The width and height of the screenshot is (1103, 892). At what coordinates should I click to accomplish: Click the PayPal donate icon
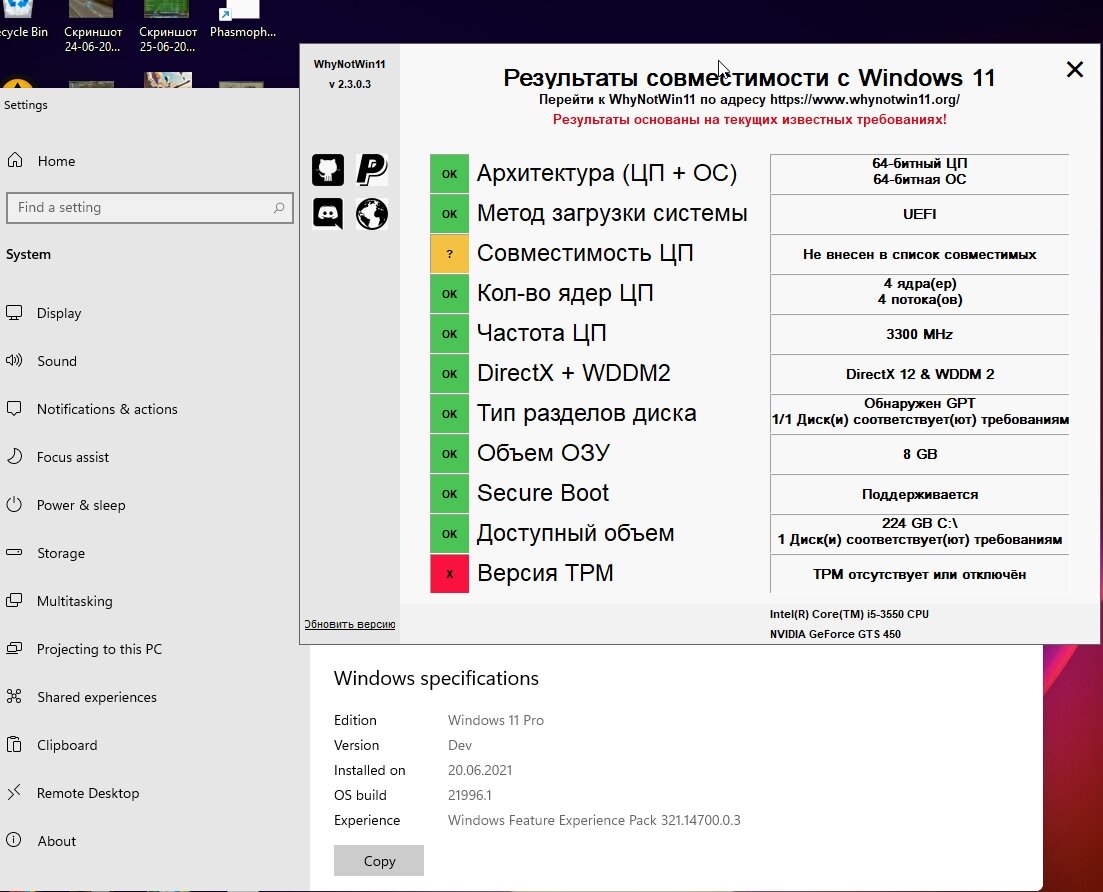click(371, 170)
